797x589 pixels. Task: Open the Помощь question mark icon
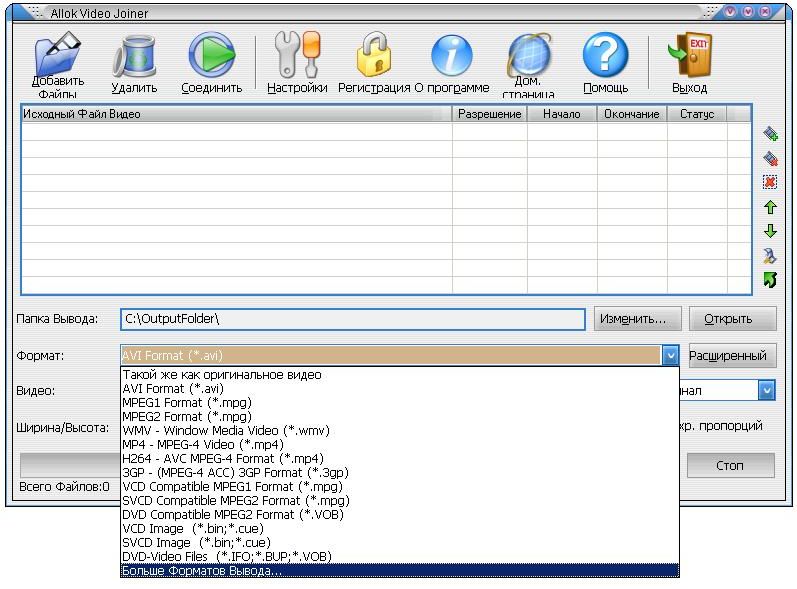(605, 56)
